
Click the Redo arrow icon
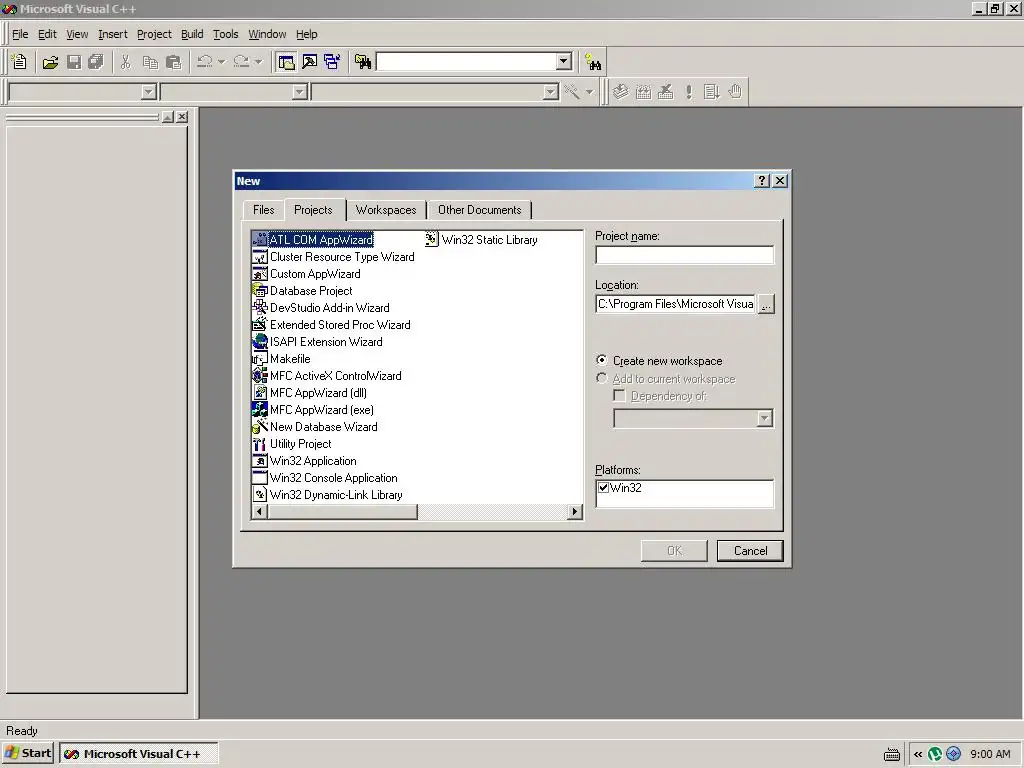coord(241,62)
